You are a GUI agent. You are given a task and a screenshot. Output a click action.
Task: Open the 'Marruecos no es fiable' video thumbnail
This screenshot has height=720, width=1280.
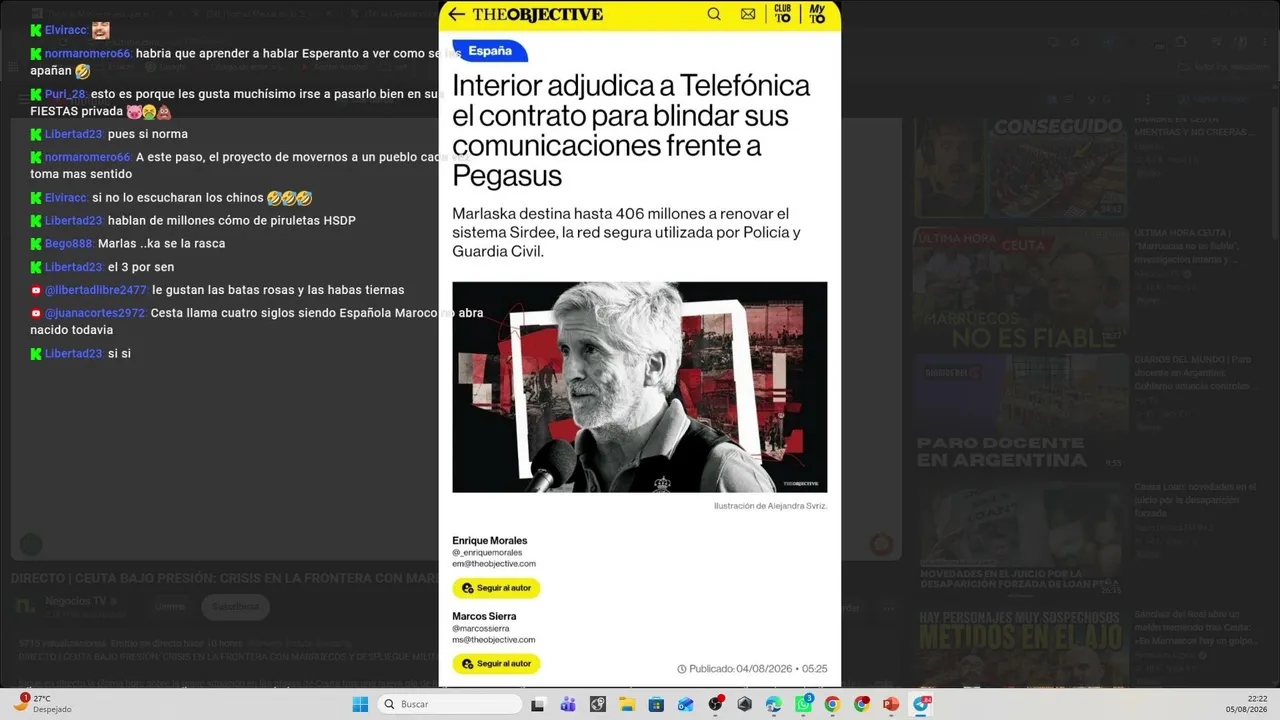tap(1020, 289)
